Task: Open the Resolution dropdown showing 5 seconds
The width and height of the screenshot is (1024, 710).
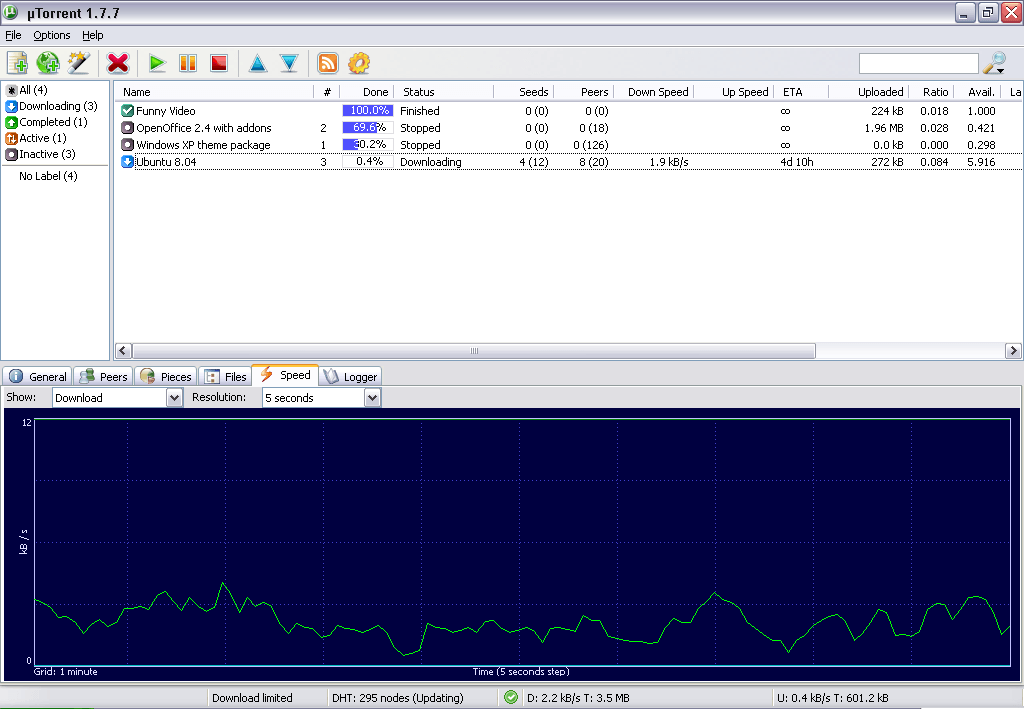Action: click(320, 397)
